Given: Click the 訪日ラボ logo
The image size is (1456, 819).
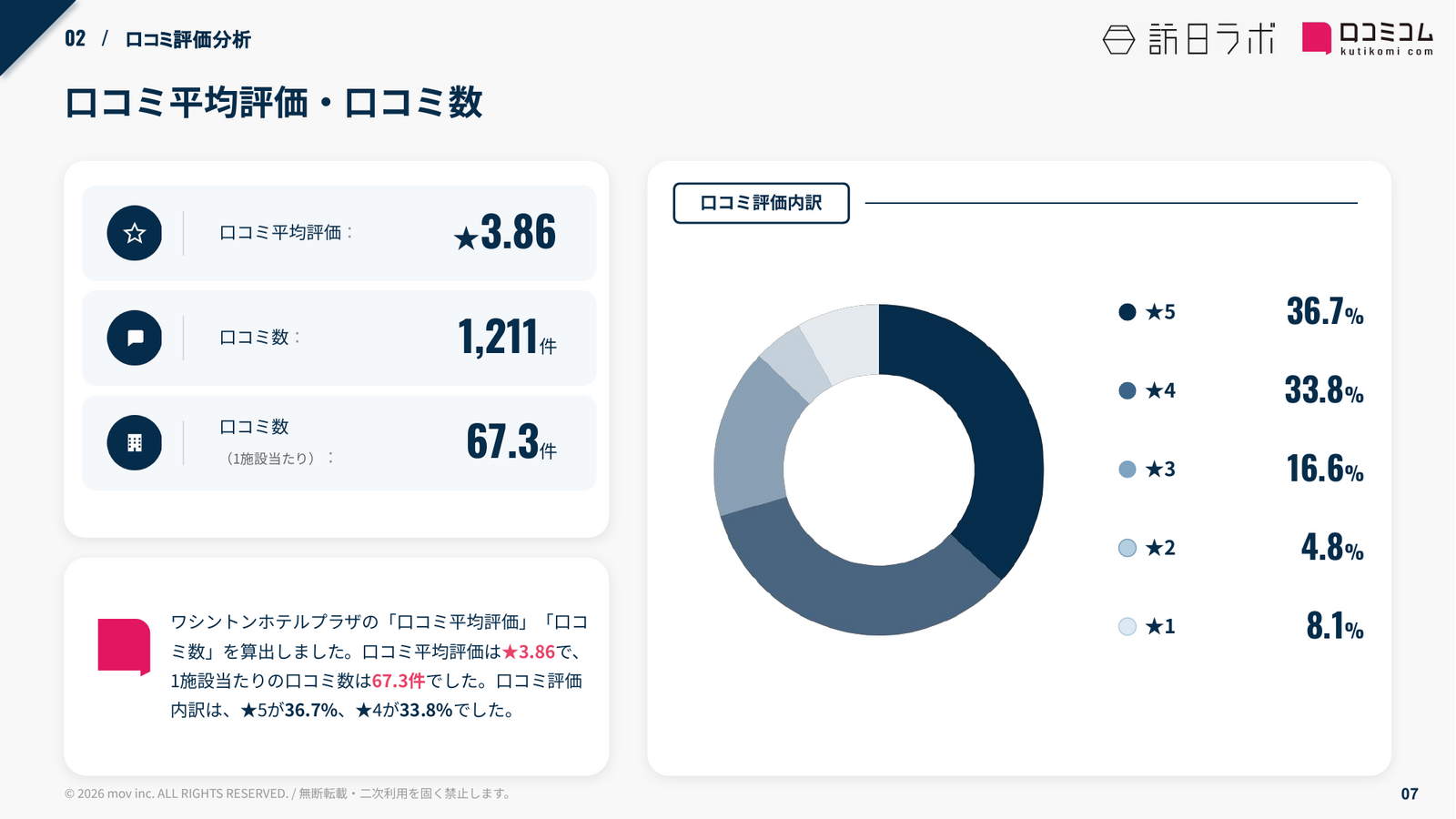Looking at the screenshot, I should pos(1188,39).
